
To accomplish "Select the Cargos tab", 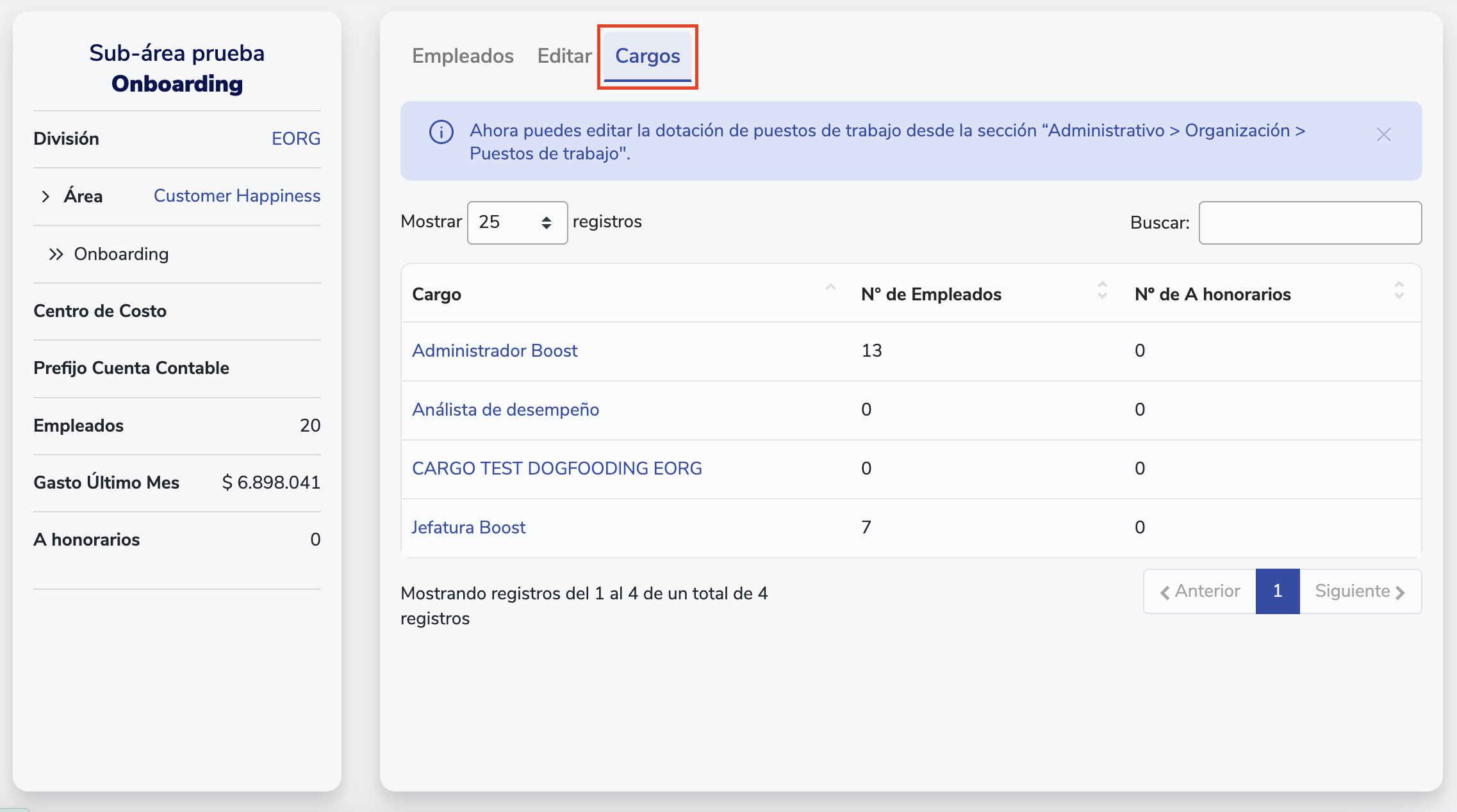I will [647, 56].
